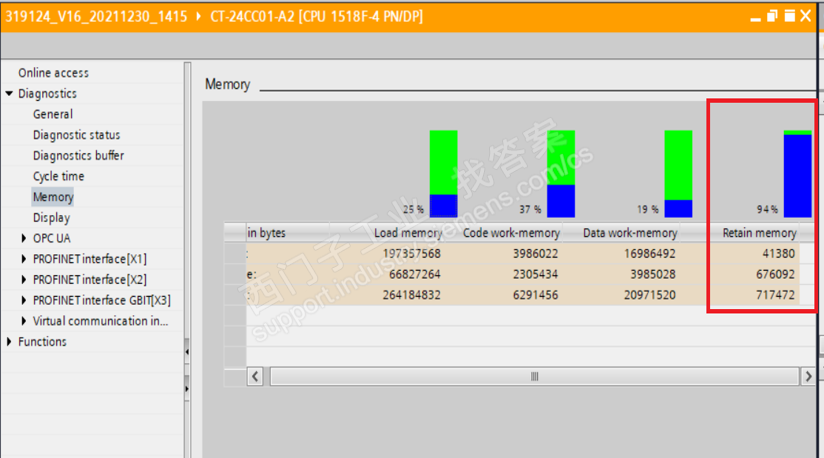
Task: Select PROFINET interface[X2] entry
Action: coord(89,279)
